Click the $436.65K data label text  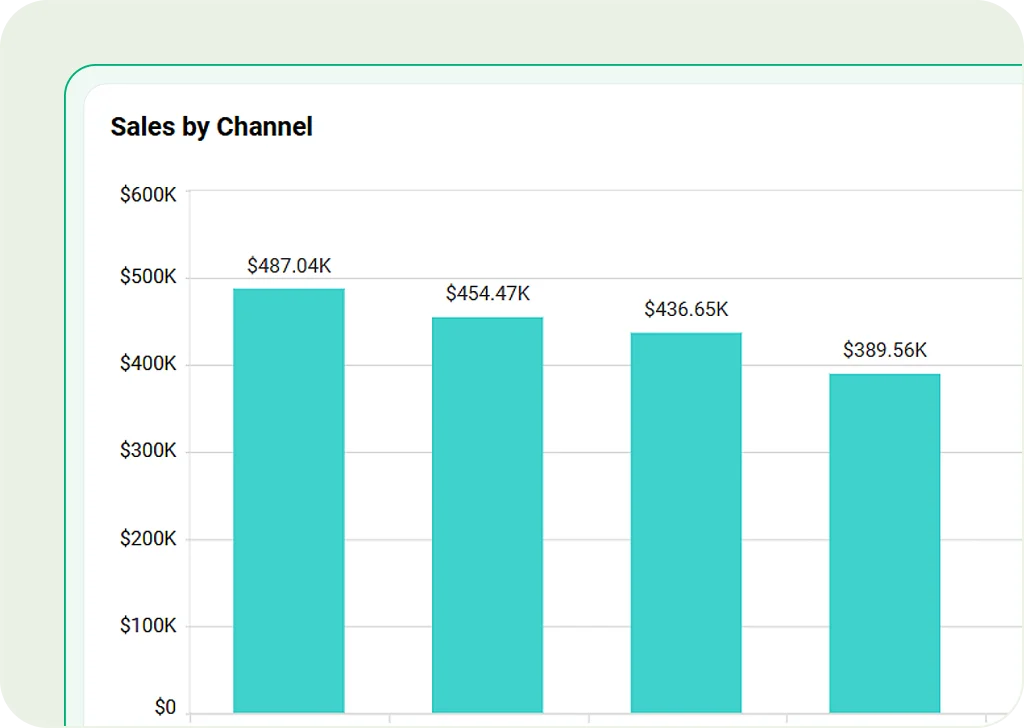point(686,309)
